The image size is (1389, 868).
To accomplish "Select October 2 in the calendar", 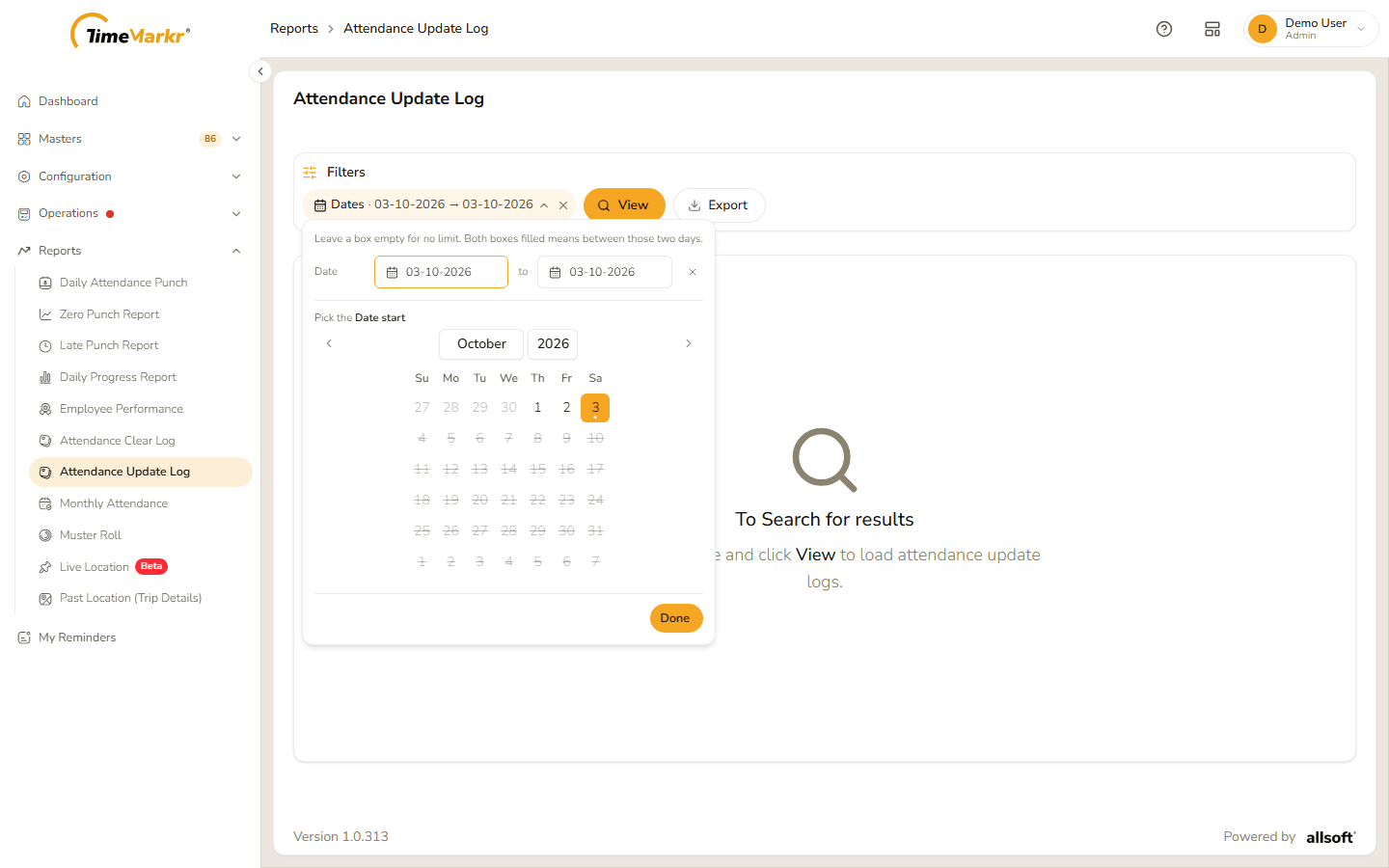I will pos(567,408).
